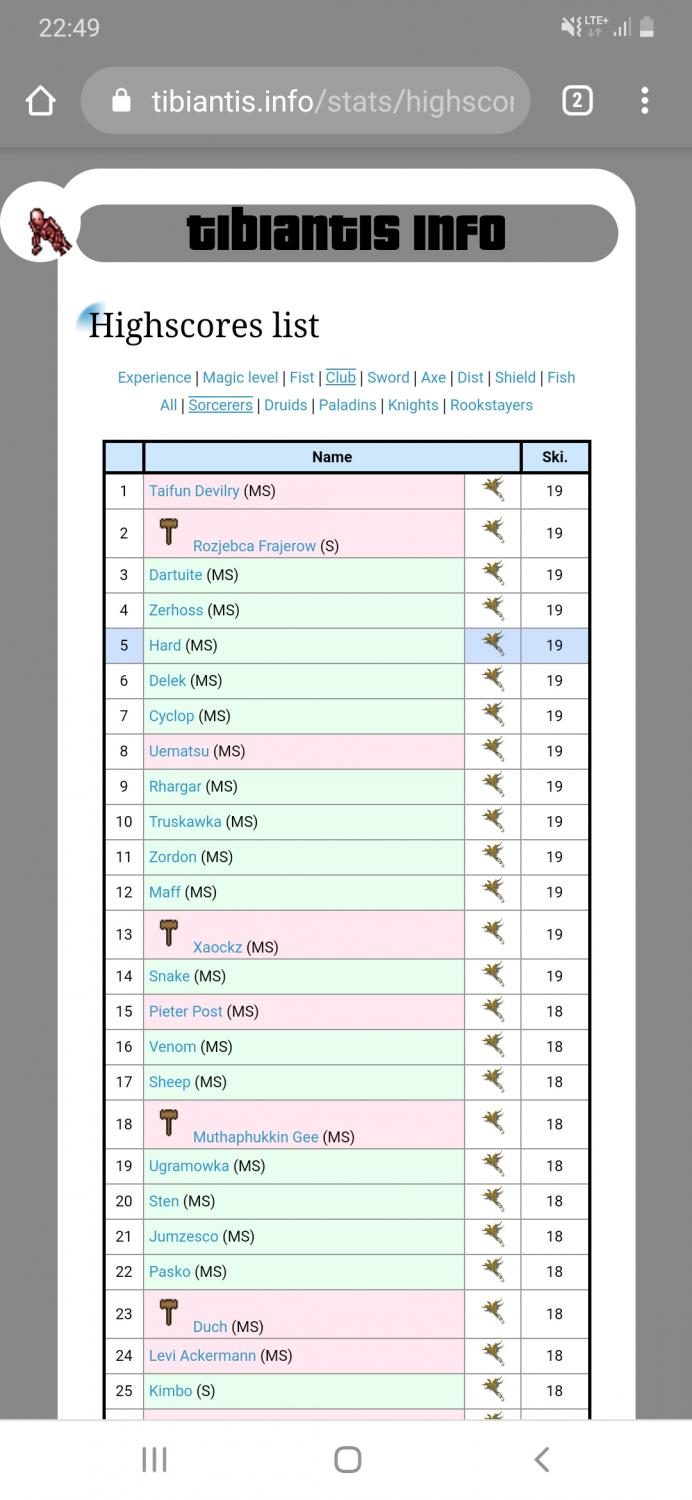This screenshot has height=1500, width=692.
Task: Switch to the Experience highscores category
Action: point(154,377)
